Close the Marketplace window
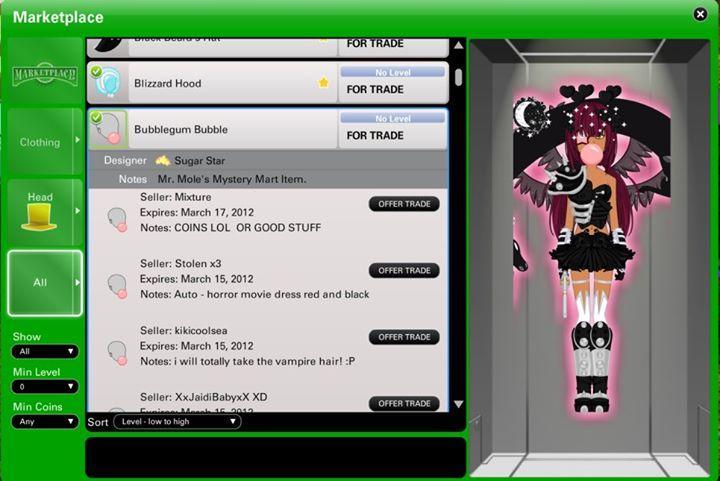This screenshot has width=720, height=481. [x=700, y=15]
